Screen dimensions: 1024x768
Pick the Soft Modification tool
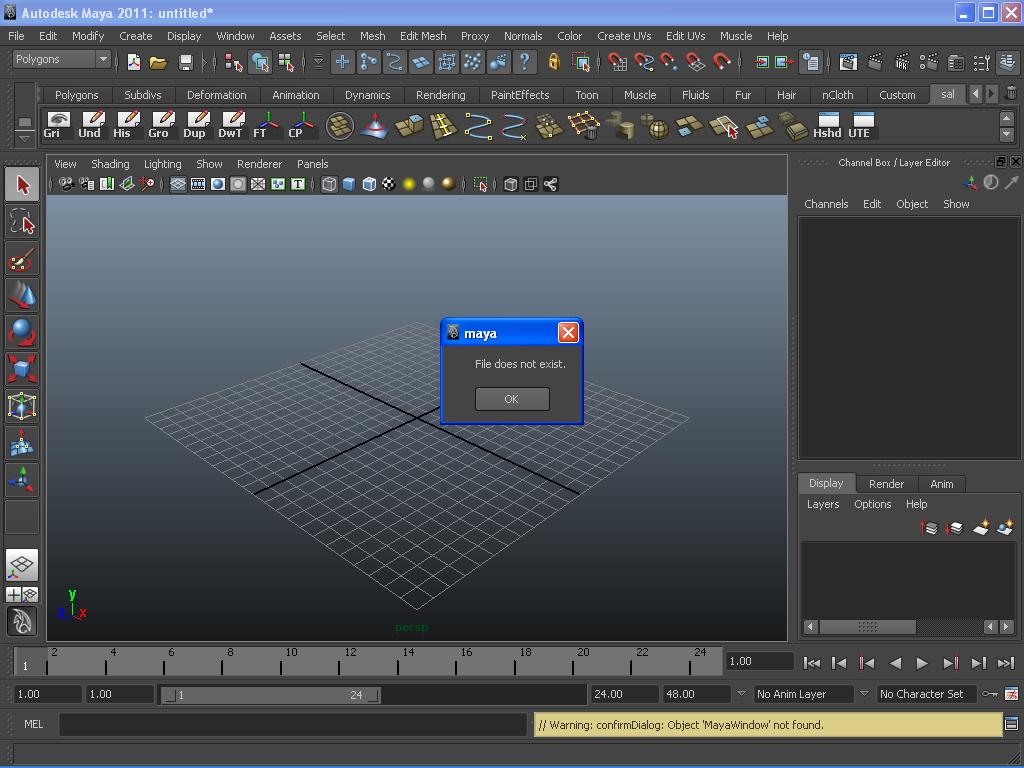[22, 442]
